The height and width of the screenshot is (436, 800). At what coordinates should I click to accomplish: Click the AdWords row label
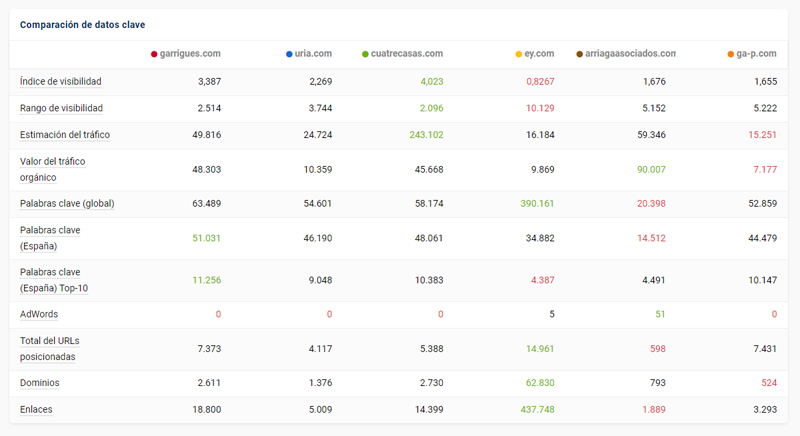tap(39, 314)
